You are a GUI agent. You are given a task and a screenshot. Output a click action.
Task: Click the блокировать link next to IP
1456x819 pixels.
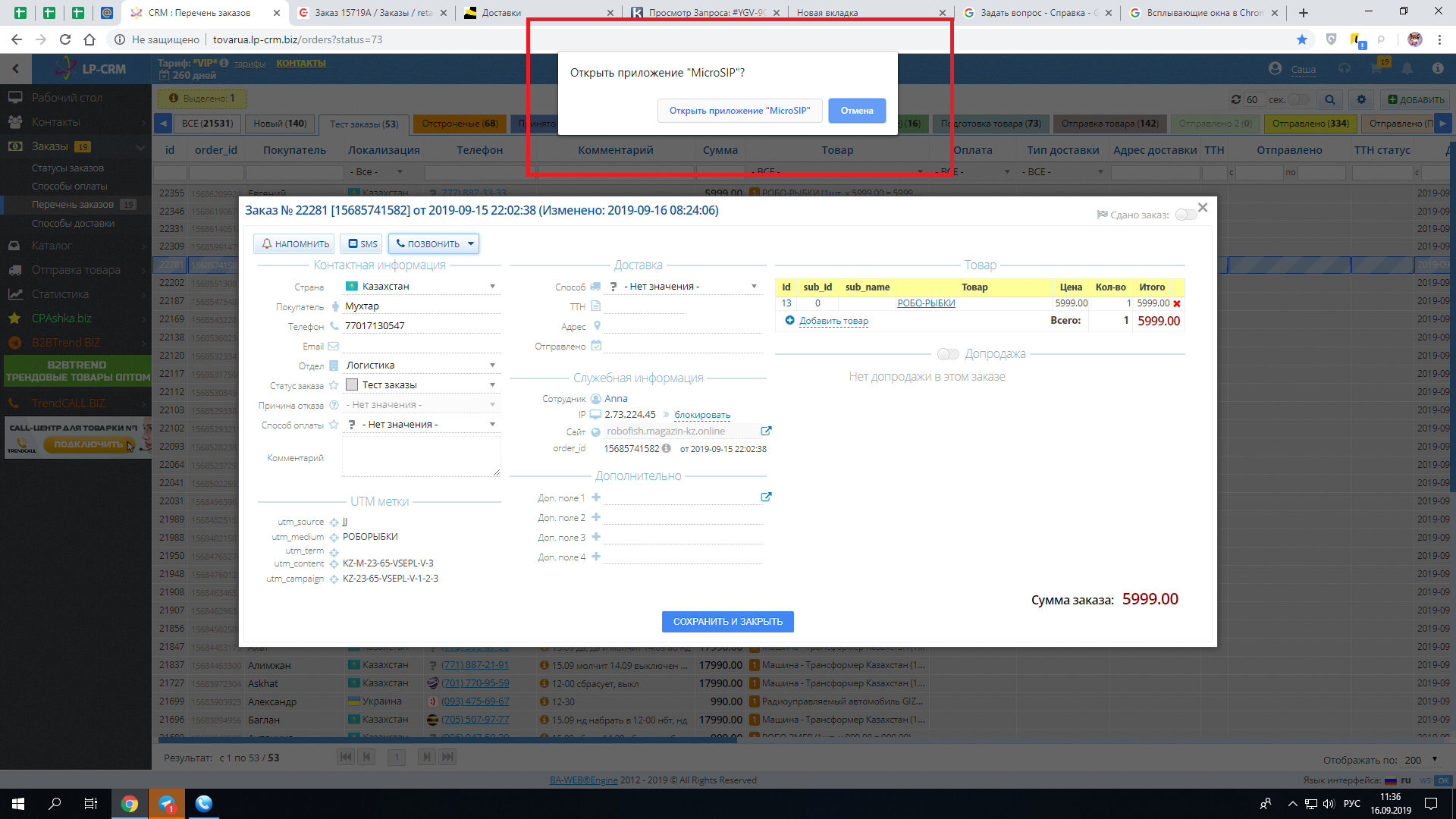pos(702,415)
